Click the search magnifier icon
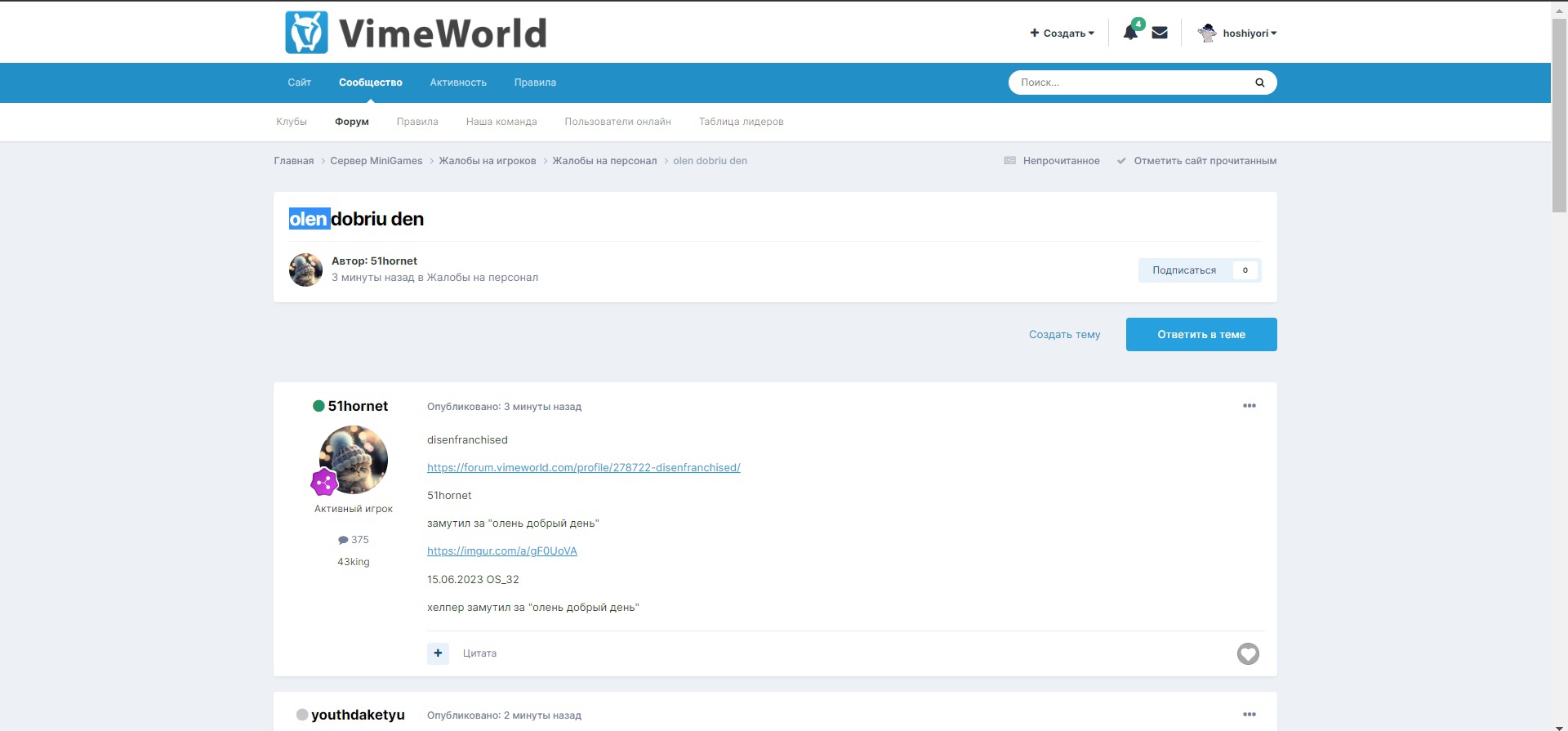1568x731 pixels. pyautogui.click(x=1259, y=82)
